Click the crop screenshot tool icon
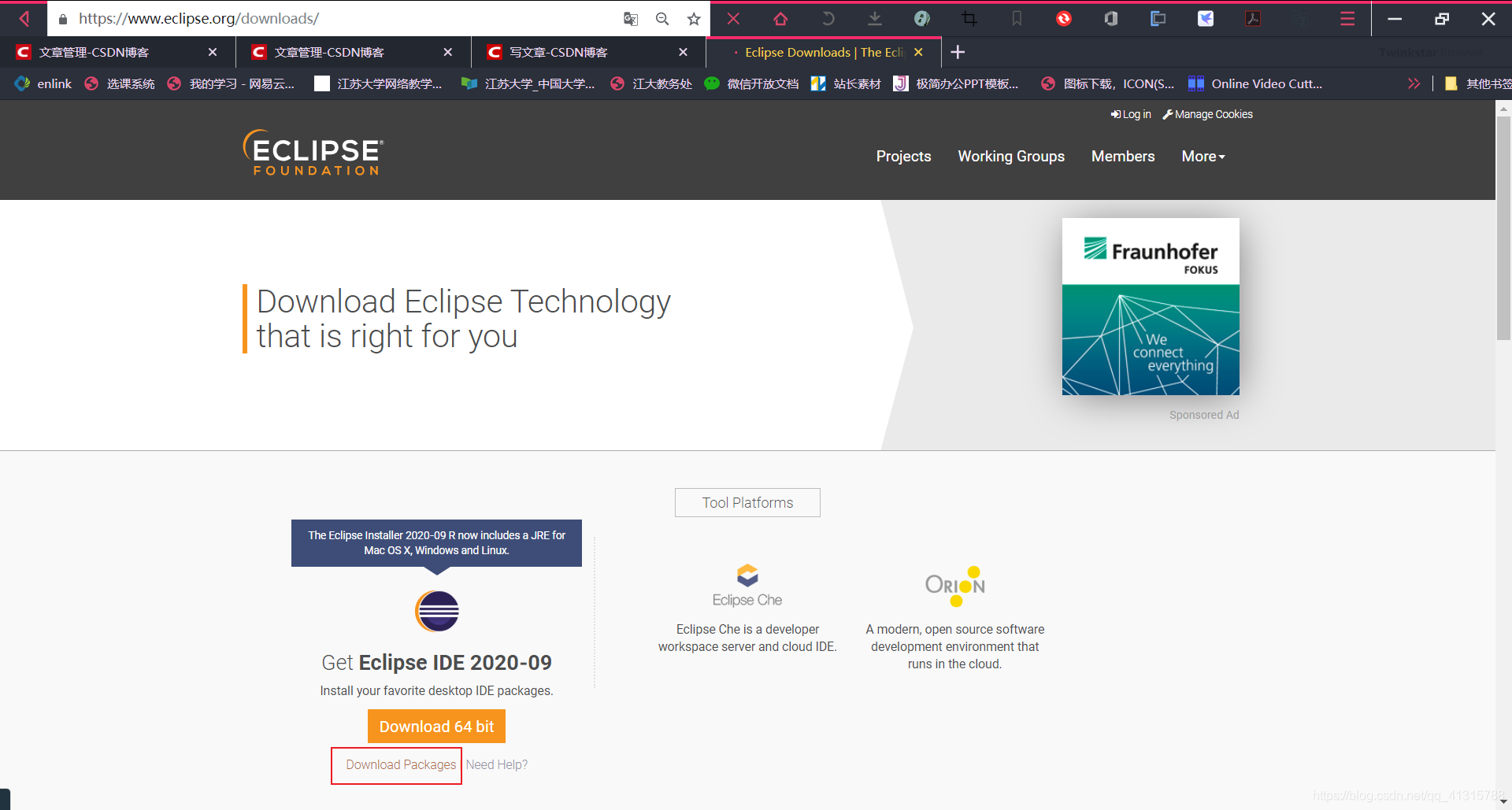1512x810 pixels. [969, 18]
